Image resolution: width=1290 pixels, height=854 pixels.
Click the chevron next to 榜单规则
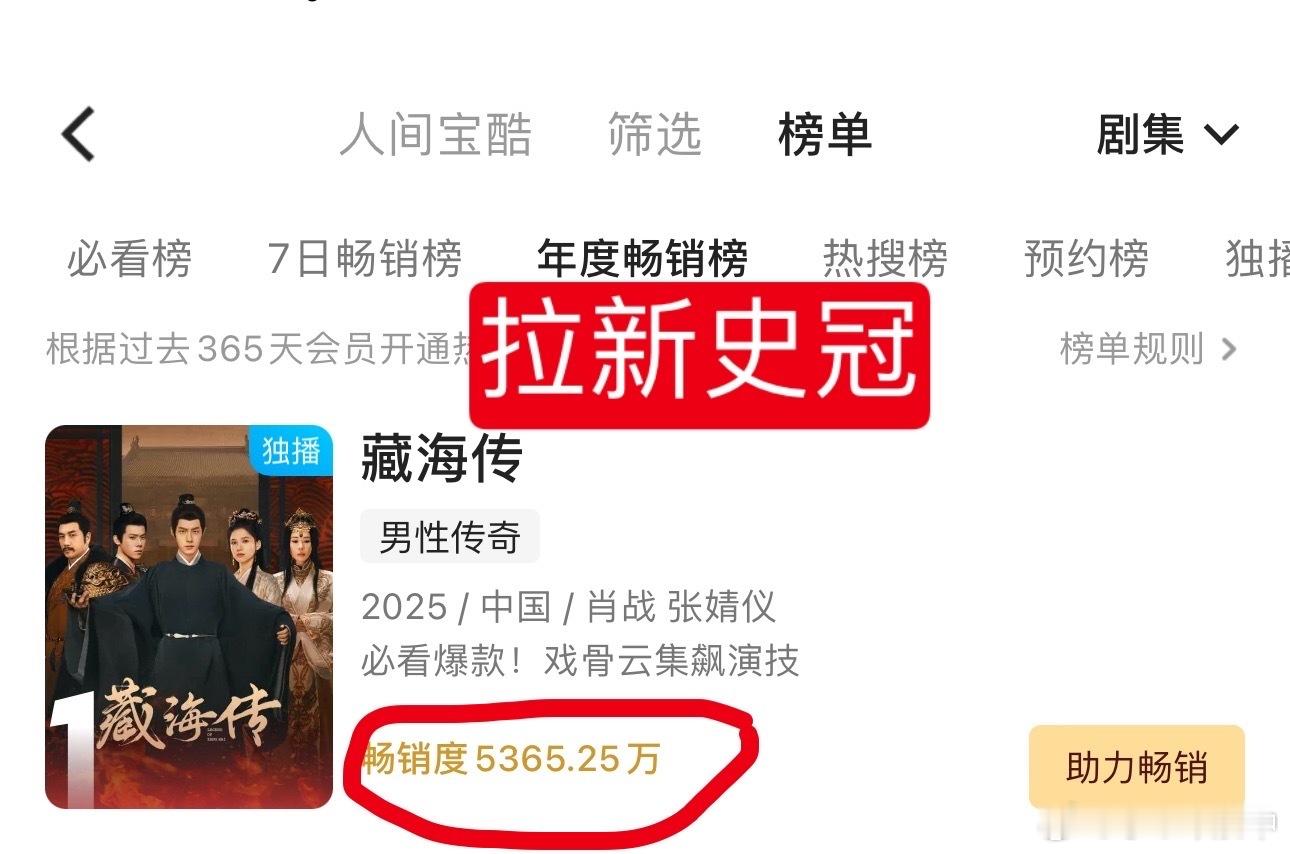(1229, 349)
